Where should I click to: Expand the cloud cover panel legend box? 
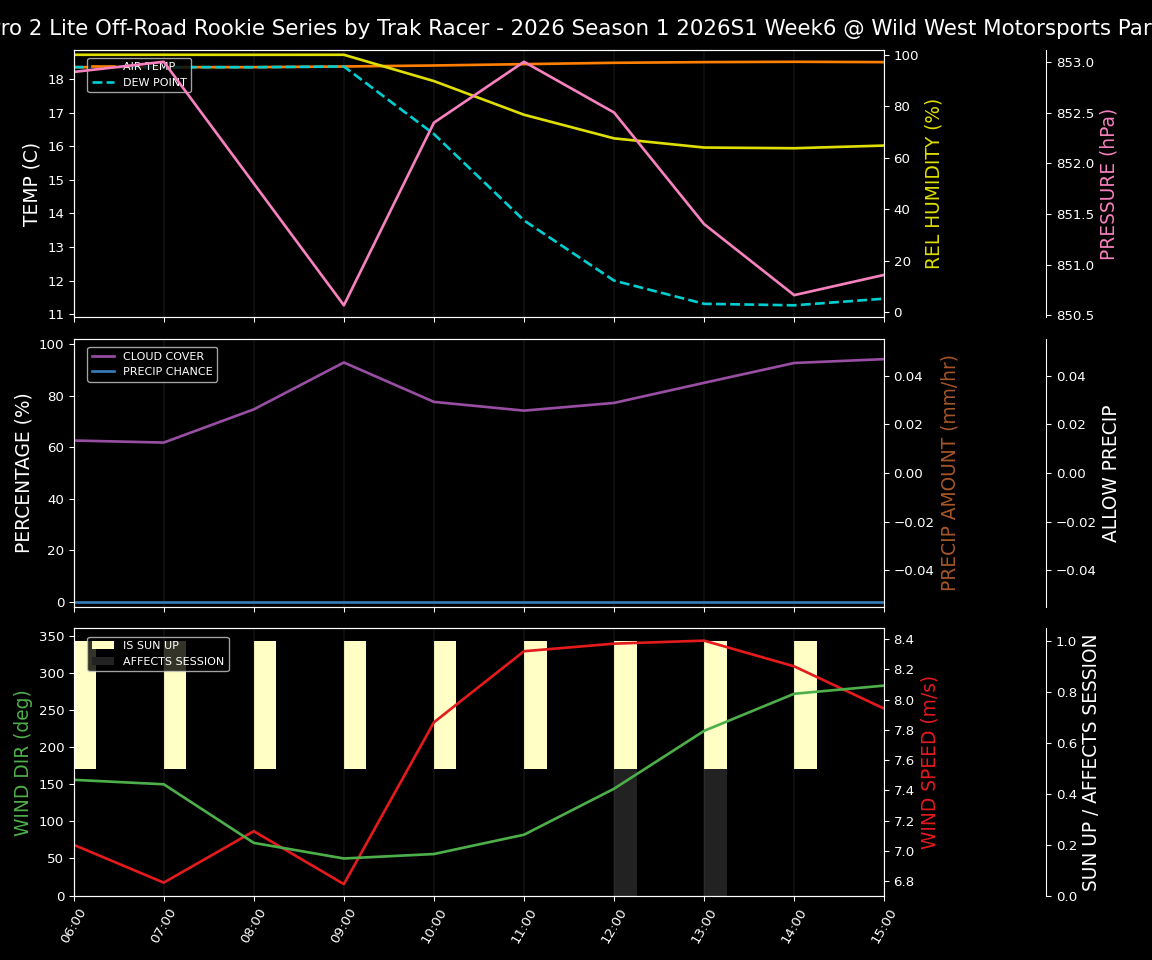tap(151, 363)
